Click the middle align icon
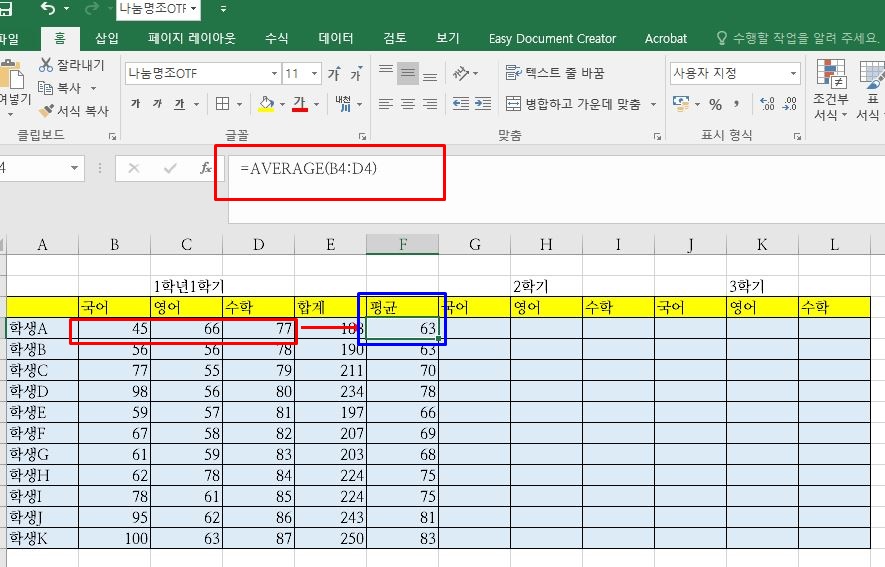This screenshot has height=567, width=885. (408, 73)
